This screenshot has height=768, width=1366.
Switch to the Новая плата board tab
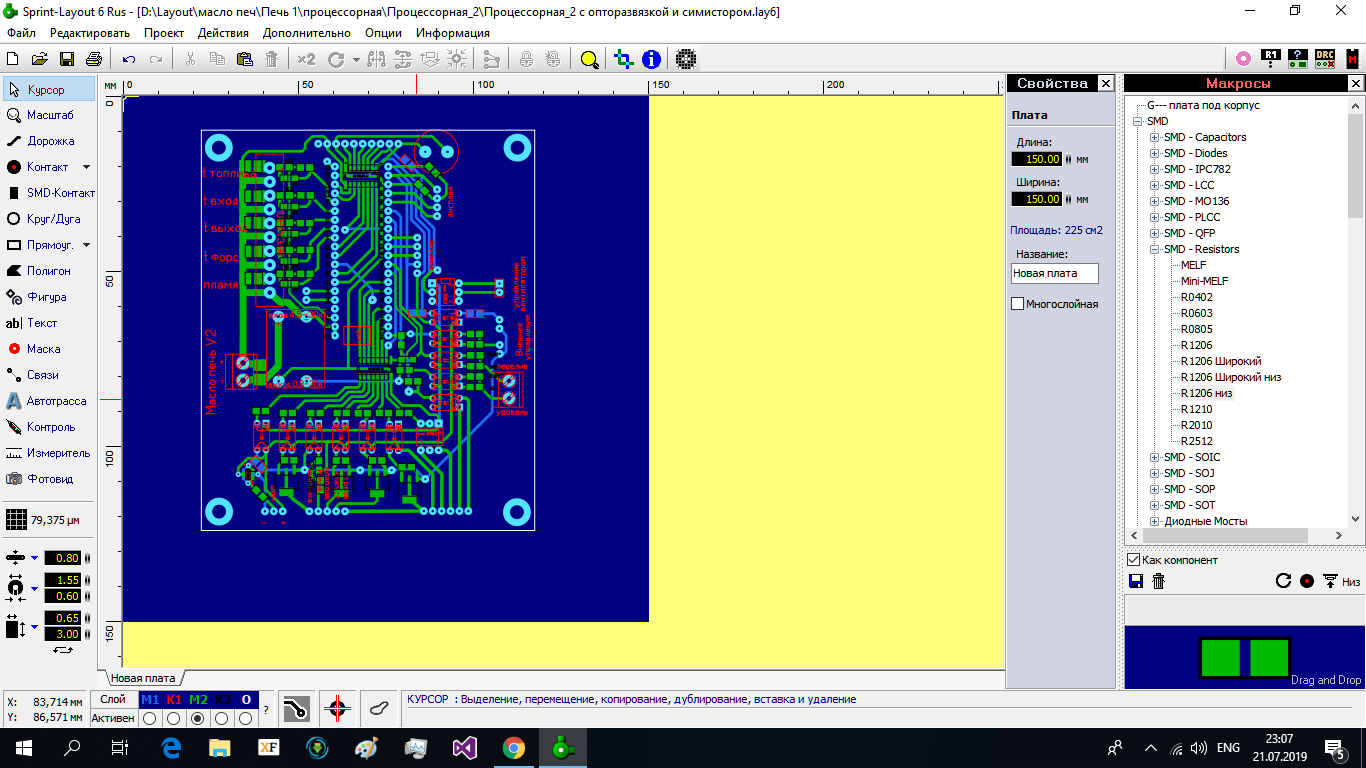click(x=143, y=677)
